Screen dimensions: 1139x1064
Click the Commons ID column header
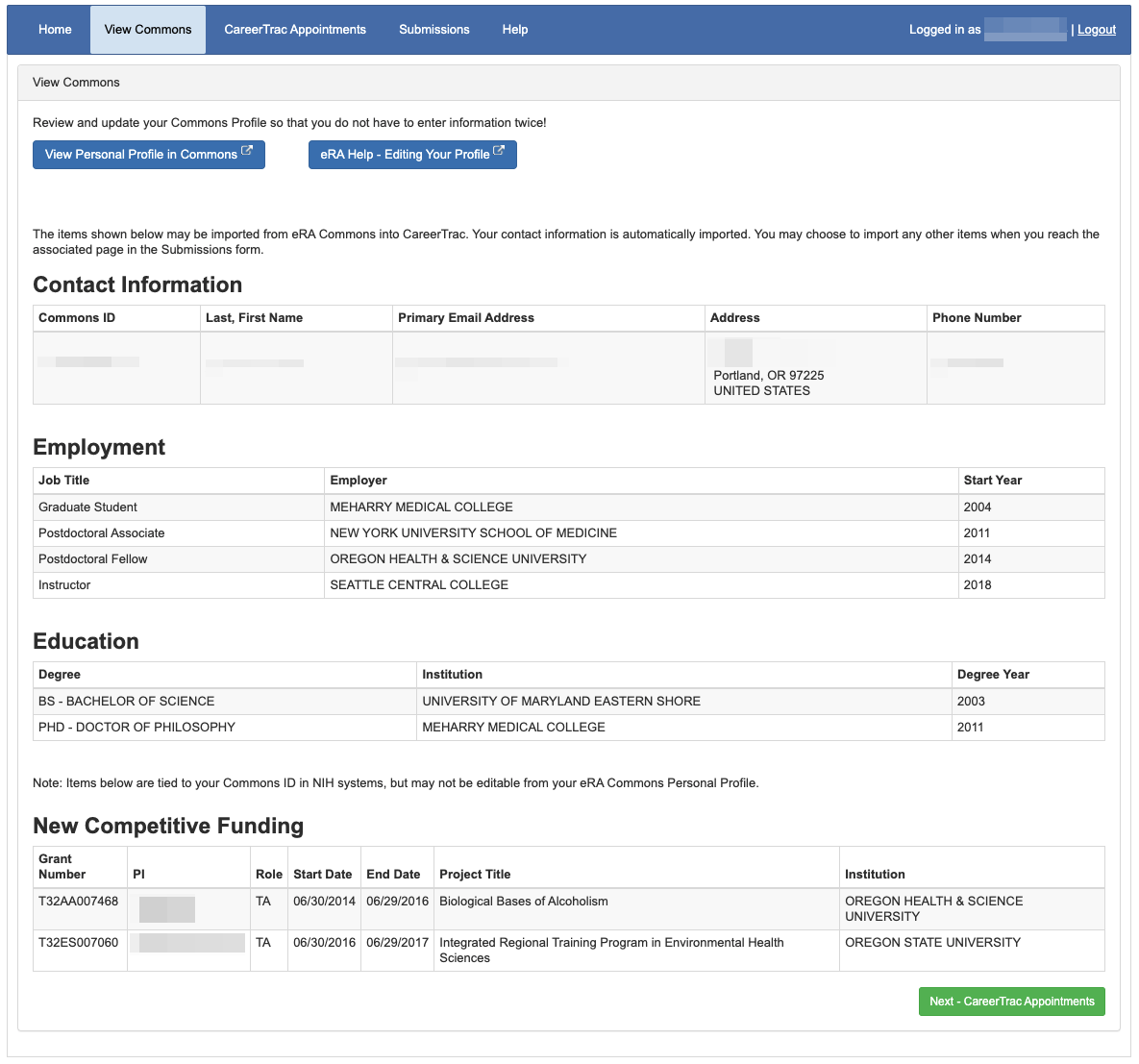tap(77, 318)
